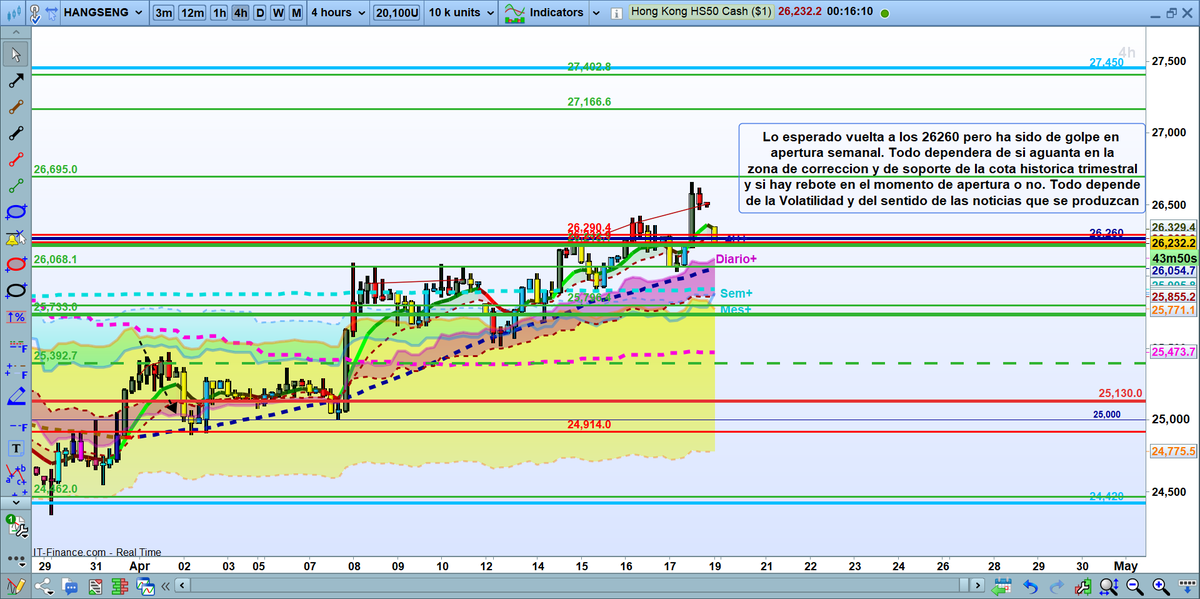Screen dimensions: 1200x599
Task: Select the Fibonacci retracement tool
Action: point(16,346)
